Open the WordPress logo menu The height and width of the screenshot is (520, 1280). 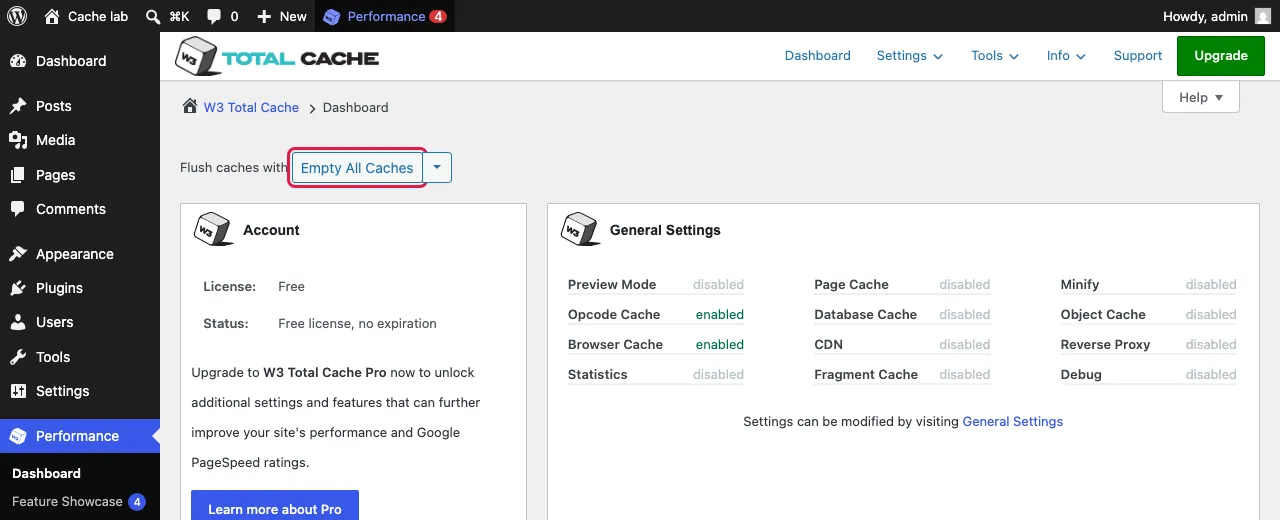coord(17,16)
